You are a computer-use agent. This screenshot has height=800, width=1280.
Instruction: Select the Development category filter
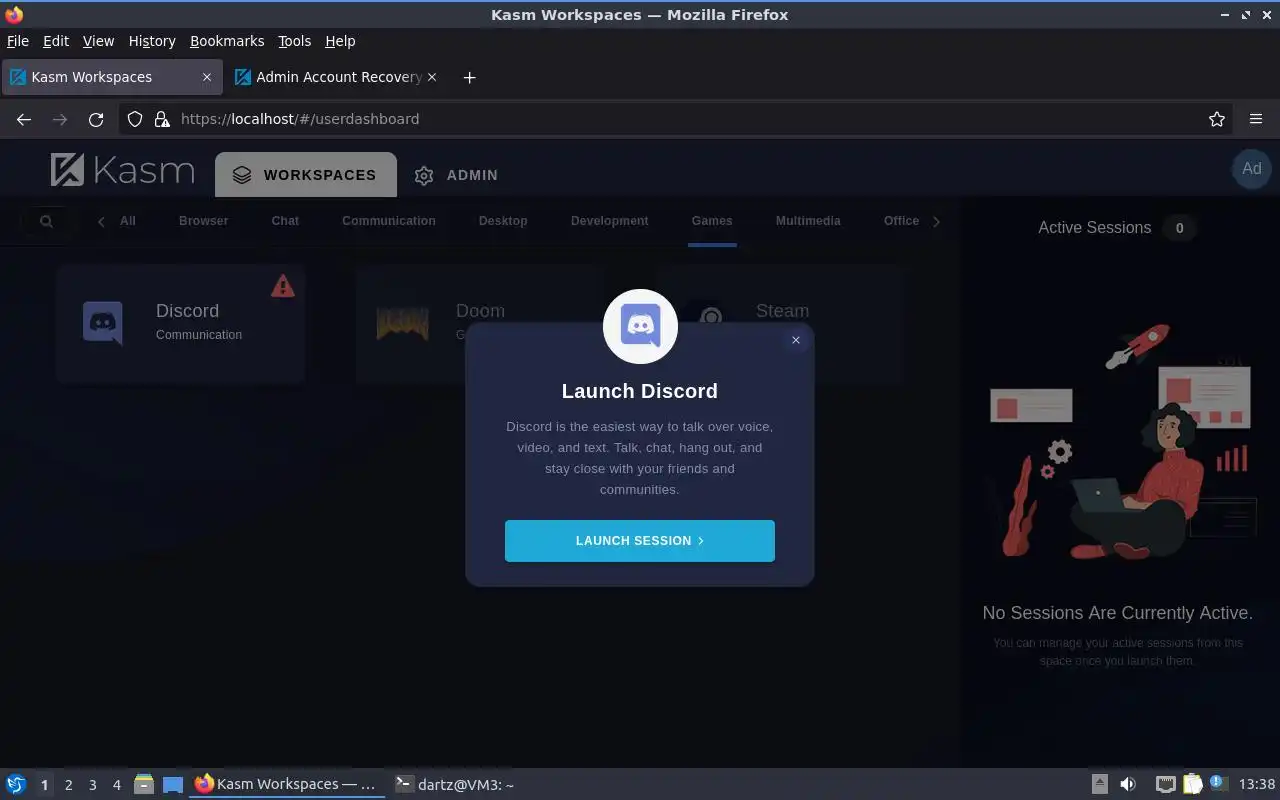610,221
